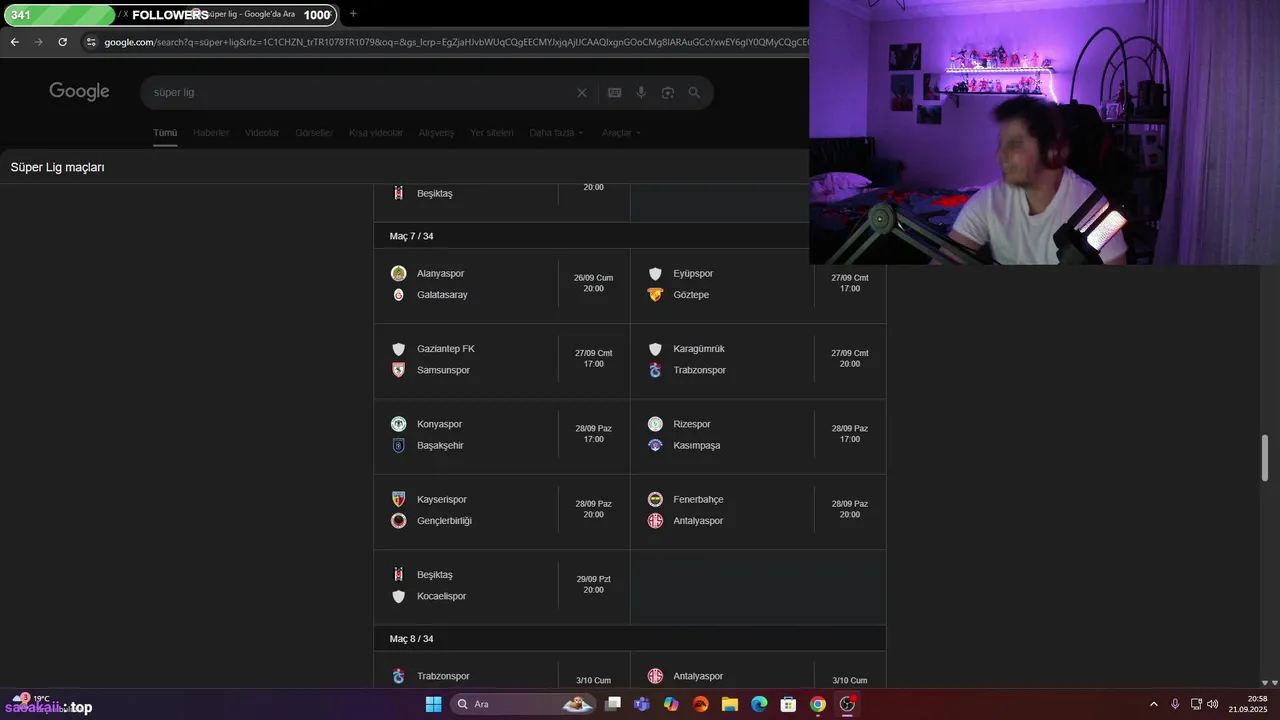
Task: Click the Trabzonspor name under Karagümrük
Action: click(x=700, y=370)
